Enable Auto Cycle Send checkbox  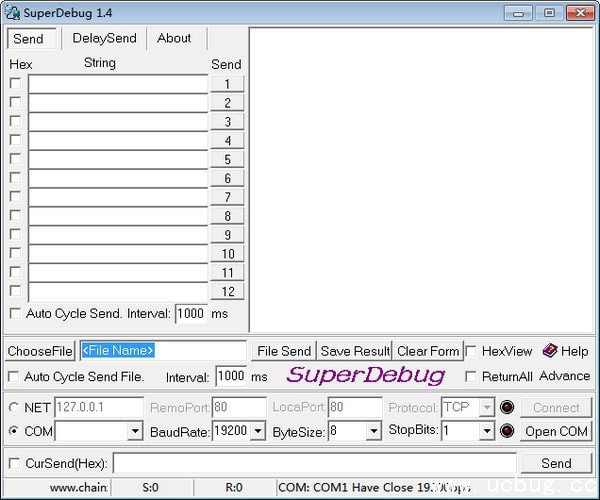tap(15, 314)
